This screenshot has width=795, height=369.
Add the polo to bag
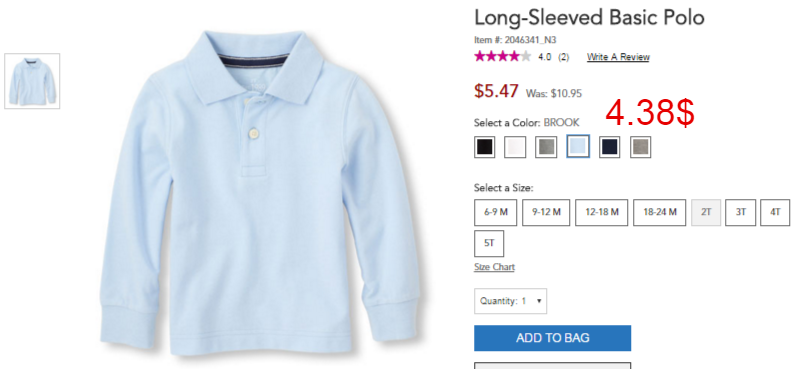[x=552, y=338]
